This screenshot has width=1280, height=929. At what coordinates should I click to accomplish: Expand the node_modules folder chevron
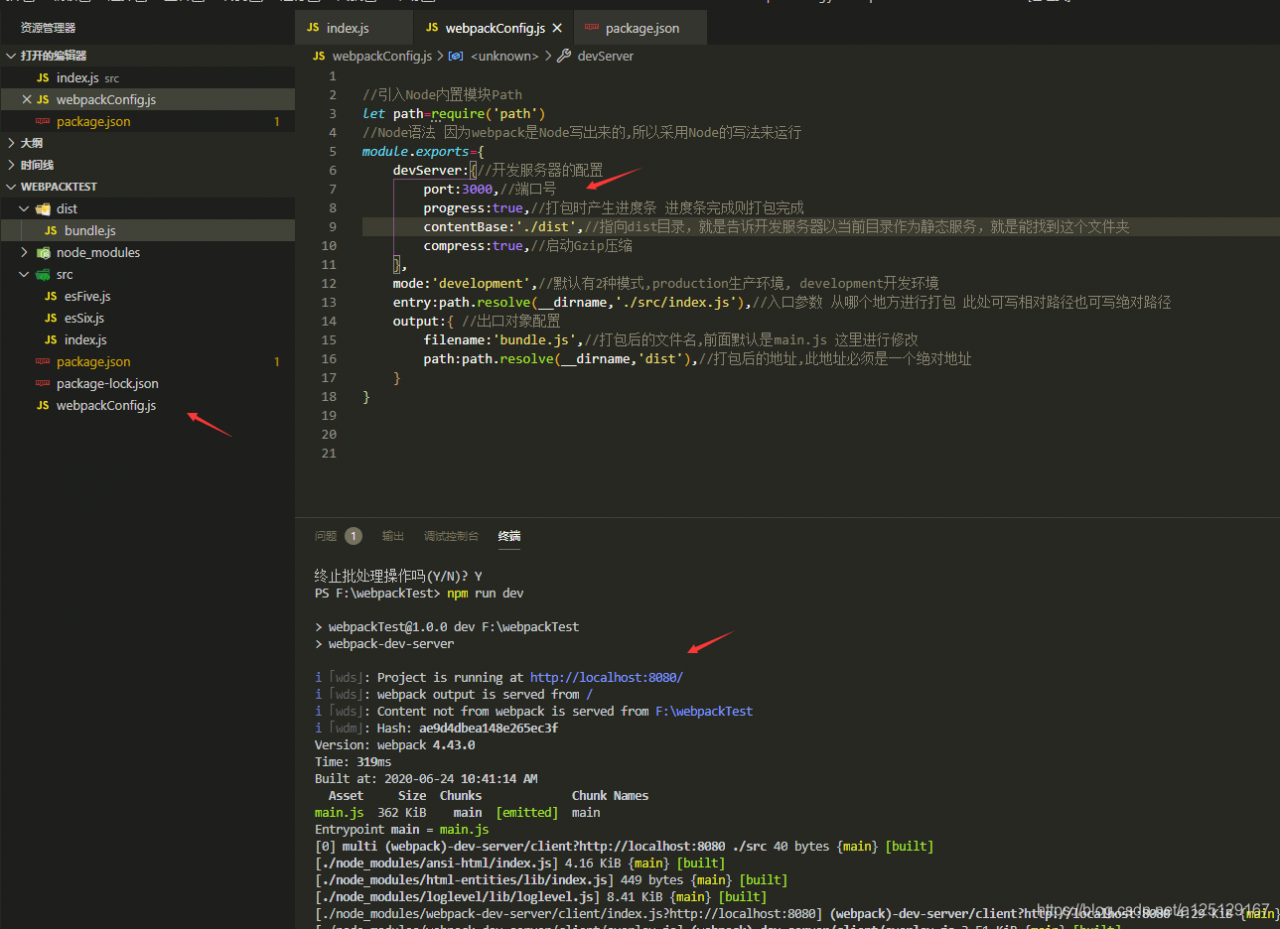point(25,253)
